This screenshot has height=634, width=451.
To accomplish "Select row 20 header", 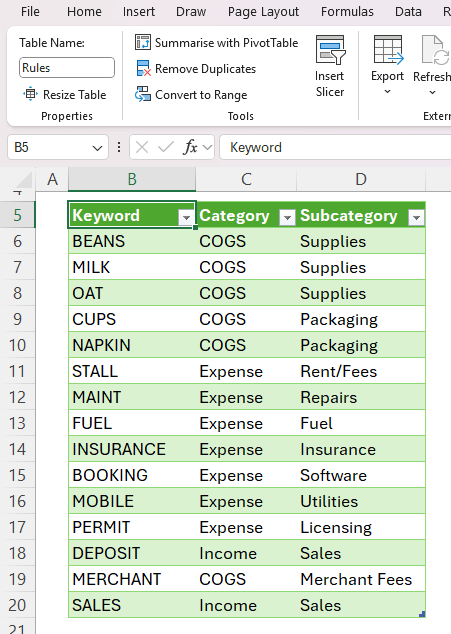I will coord(17,605).
